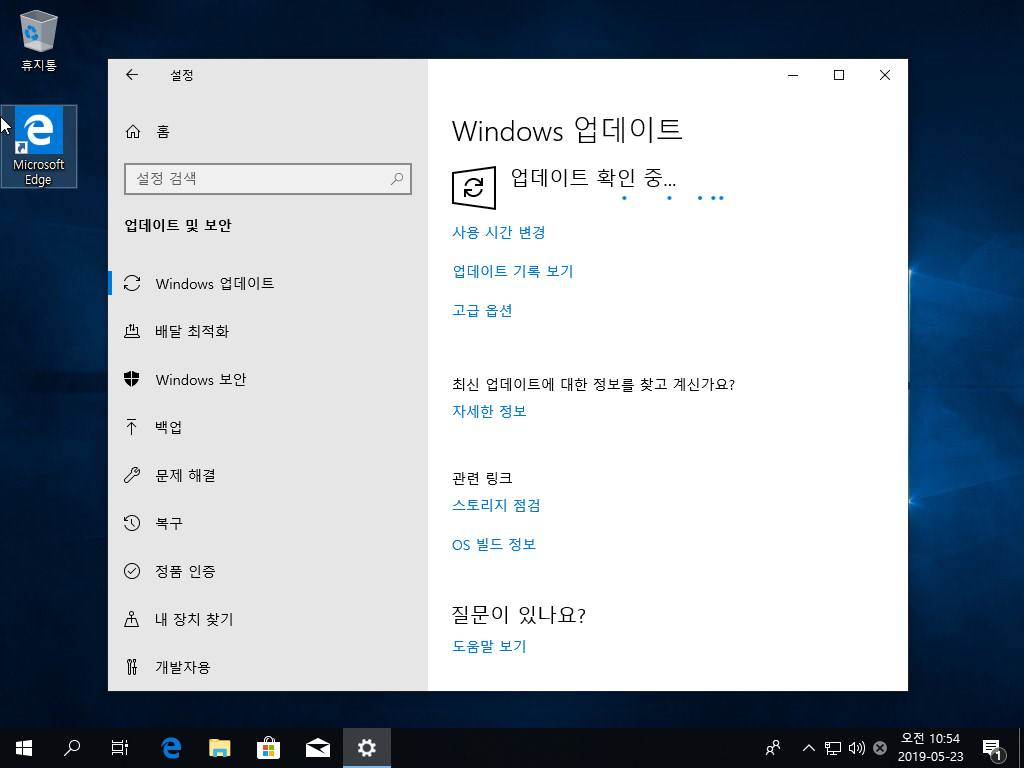Image resolution: width=1024 pixels, height=768 pixels.
Task: Launch Edge from the taskbar
Action: [171, 748]
